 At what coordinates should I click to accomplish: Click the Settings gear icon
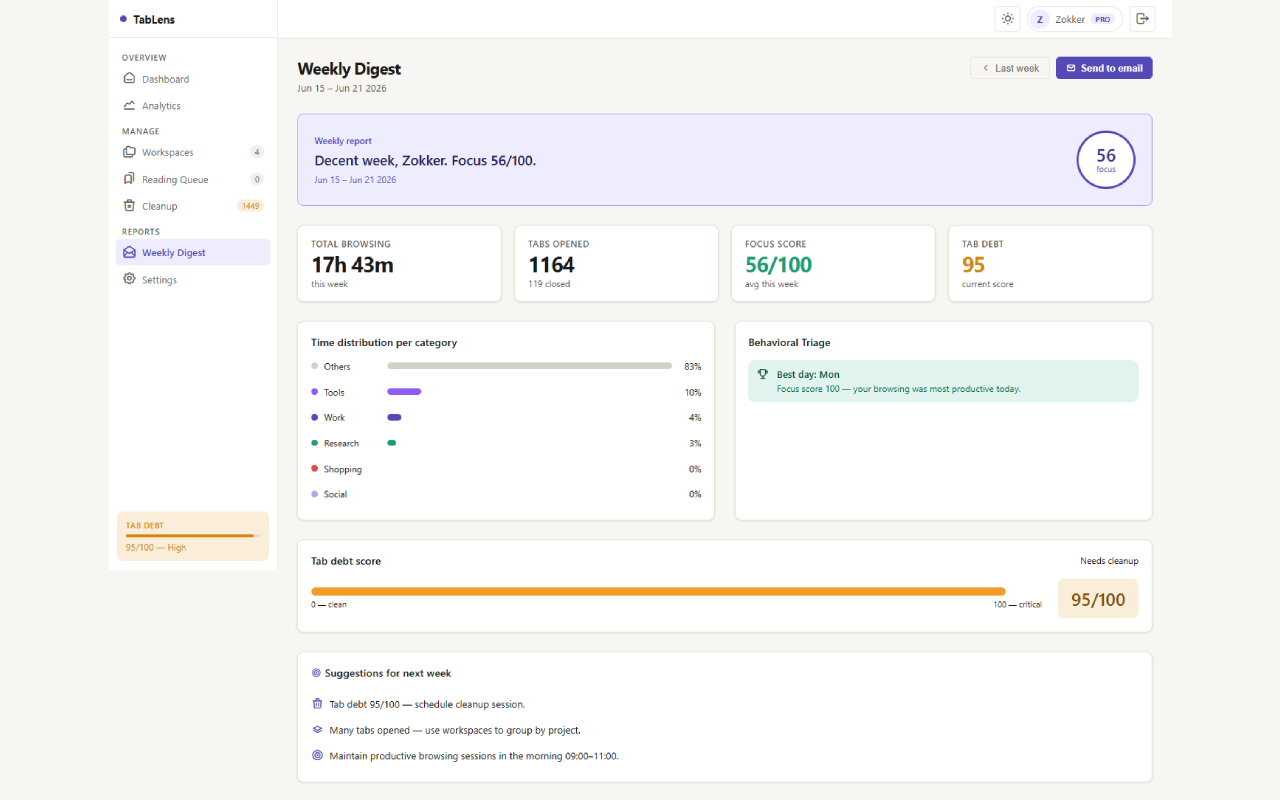129,279
